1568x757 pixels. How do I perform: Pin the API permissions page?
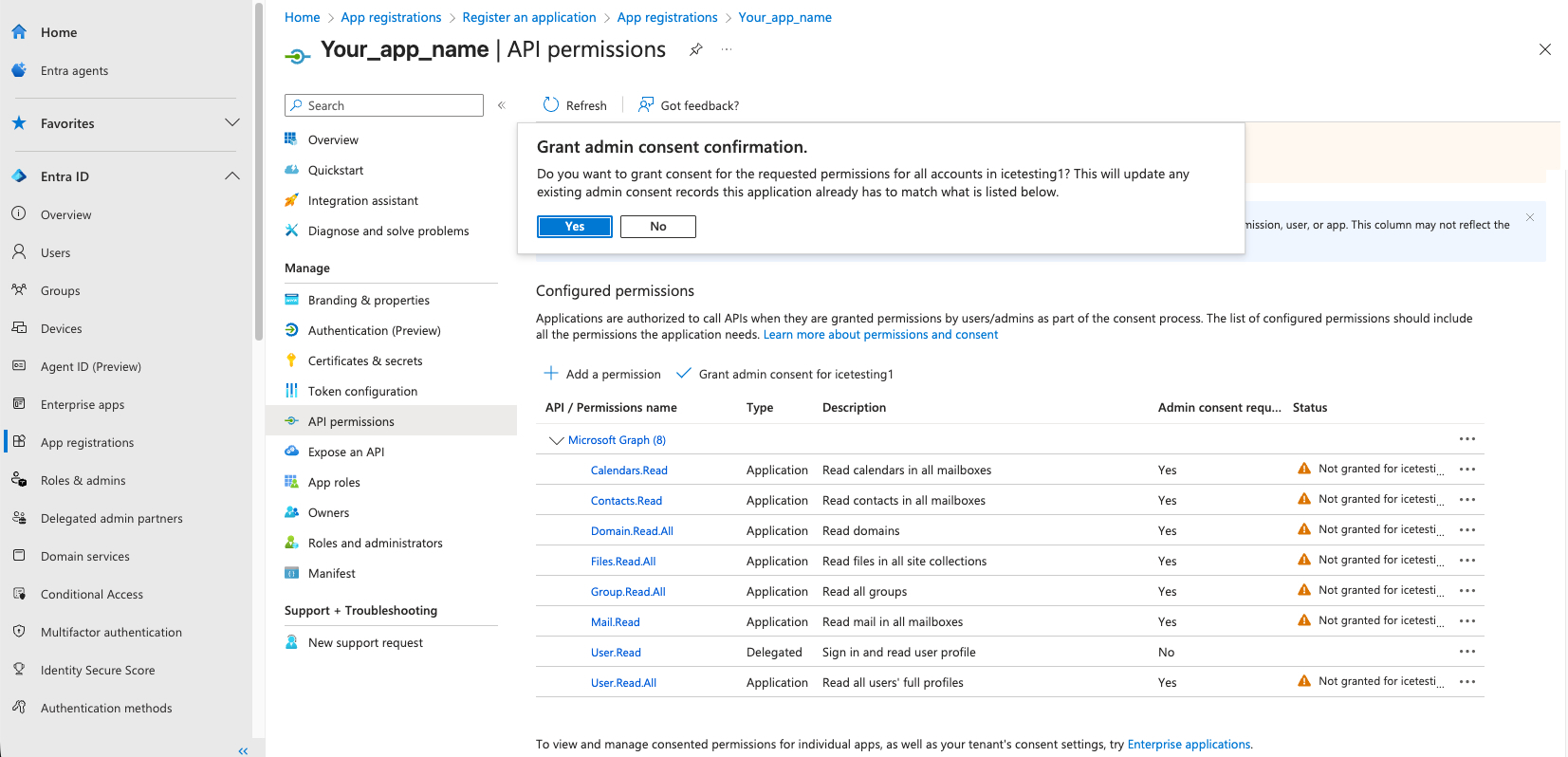pos(696,49)
